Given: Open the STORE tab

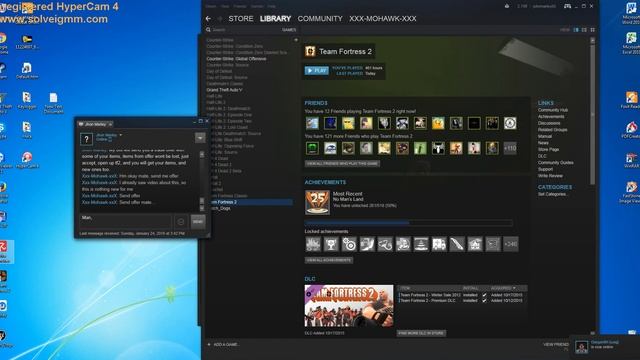Looking at the screenshot, I should coord(241,19).
